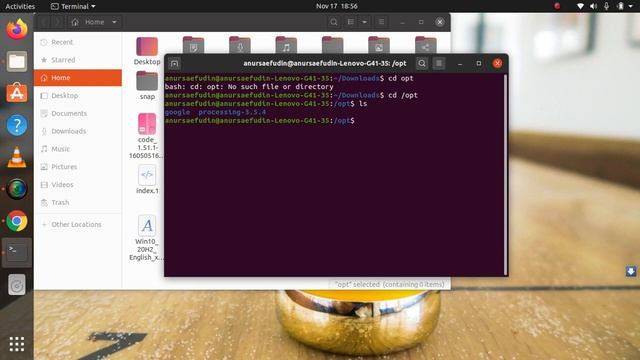Click the search icon in the Files window
The image size is (640, 360).
point(333,22)
